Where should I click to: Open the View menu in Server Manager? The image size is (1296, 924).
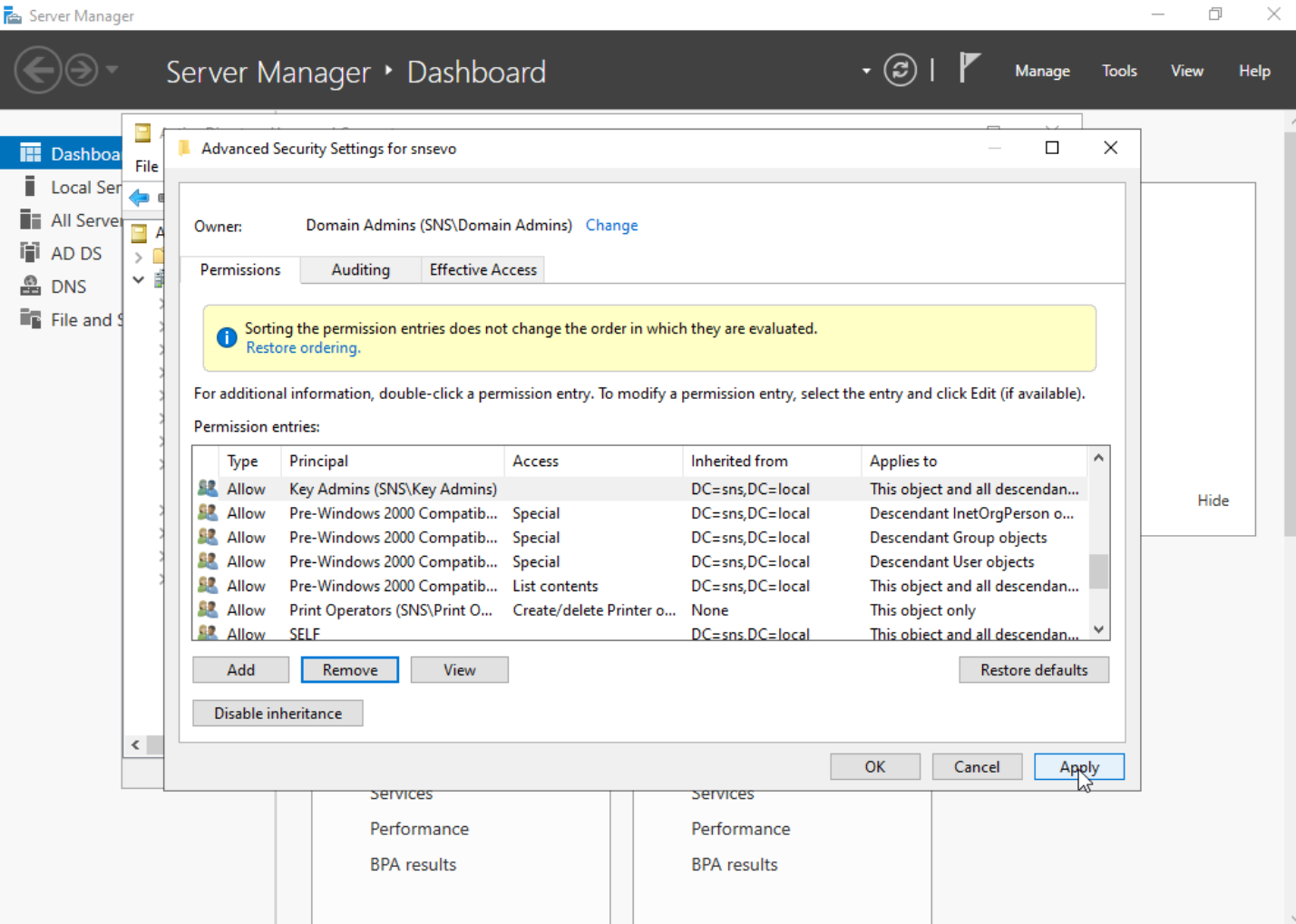(x=1186, y=71)
